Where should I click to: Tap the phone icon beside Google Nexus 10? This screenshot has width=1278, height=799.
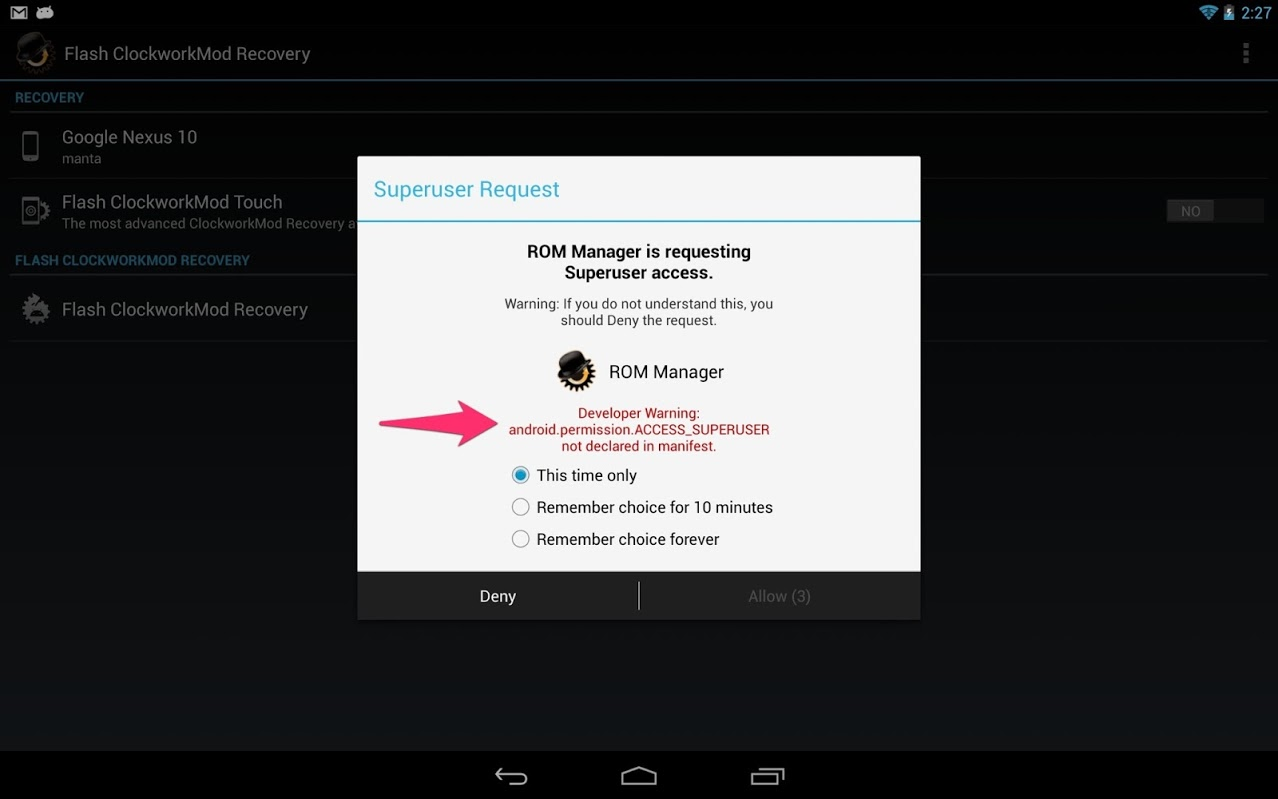pos(31,146)
